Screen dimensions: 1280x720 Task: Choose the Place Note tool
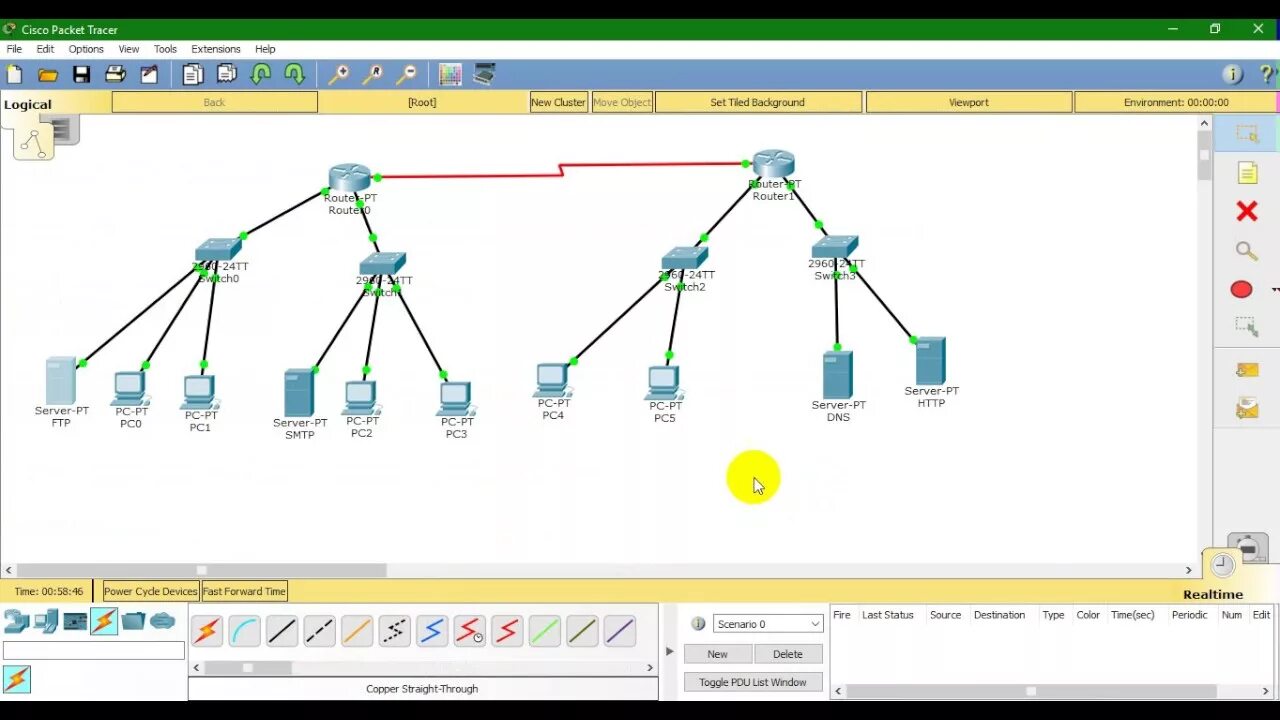(x=1247, y=173)
